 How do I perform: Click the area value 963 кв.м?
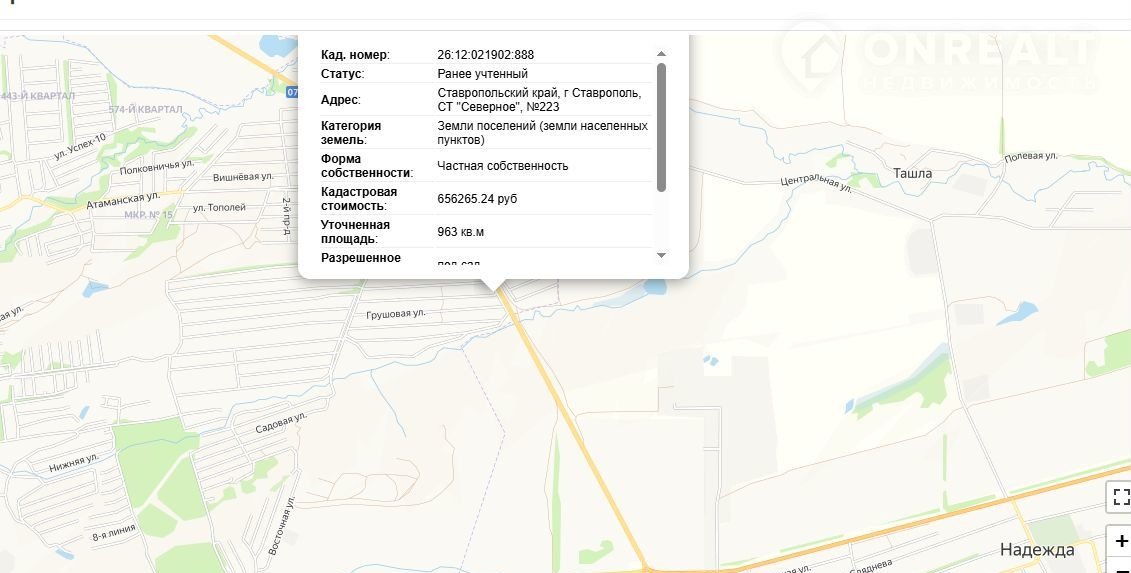460,232
